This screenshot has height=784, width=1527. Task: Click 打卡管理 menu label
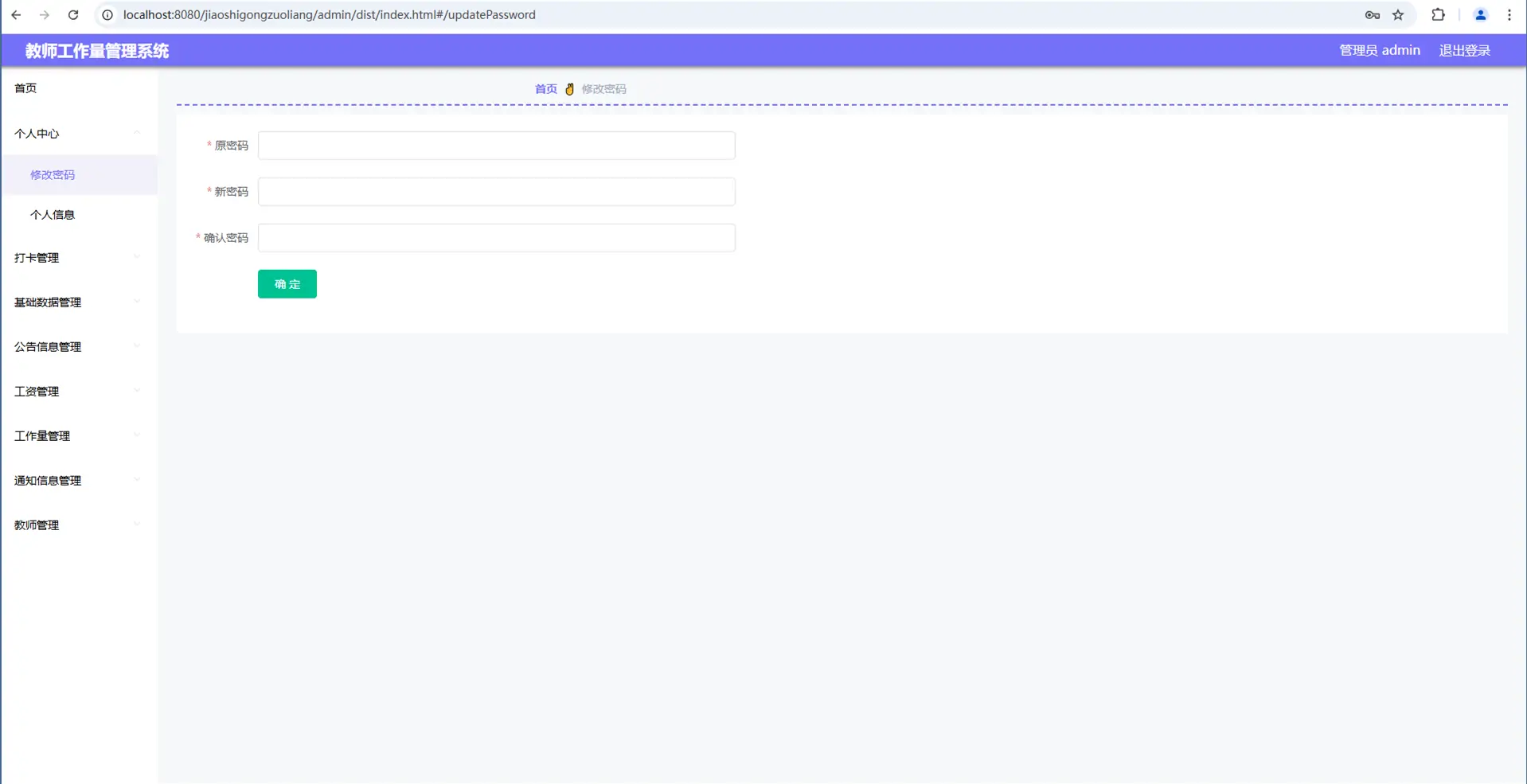37,258
